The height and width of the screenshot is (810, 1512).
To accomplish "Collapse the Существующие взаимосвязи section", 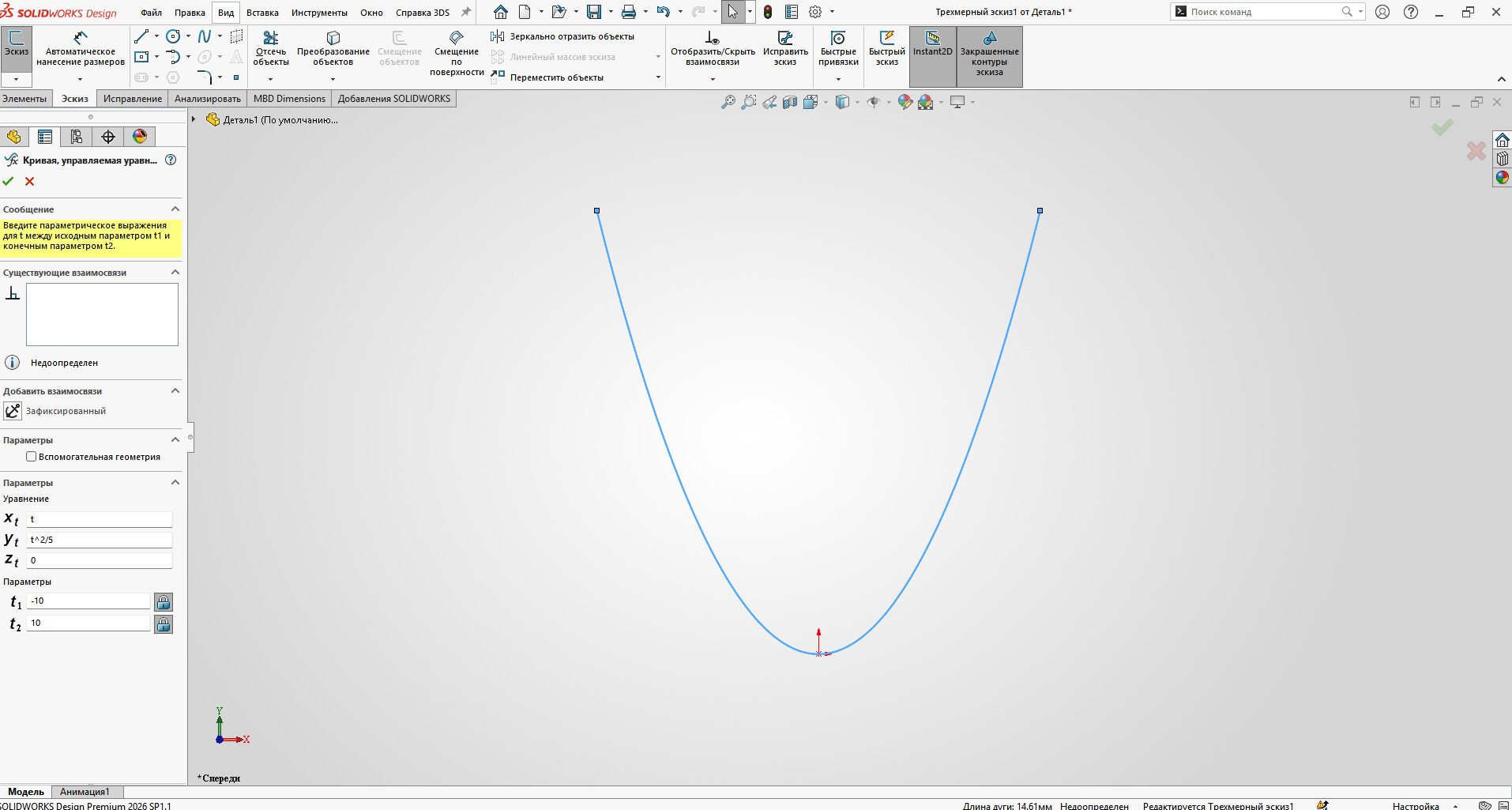I will pyautogui.click(x=175, y=273).
